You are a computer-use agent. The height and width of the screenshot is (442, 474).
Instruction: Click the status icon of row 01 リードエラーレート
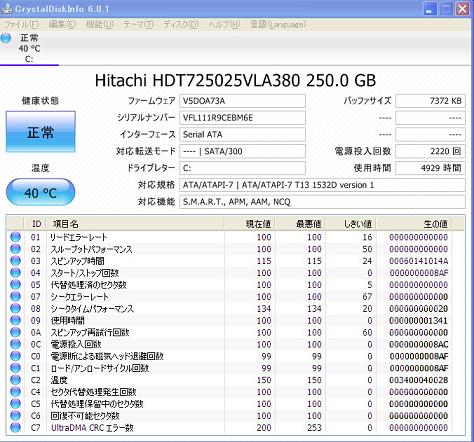click(15, 237)
